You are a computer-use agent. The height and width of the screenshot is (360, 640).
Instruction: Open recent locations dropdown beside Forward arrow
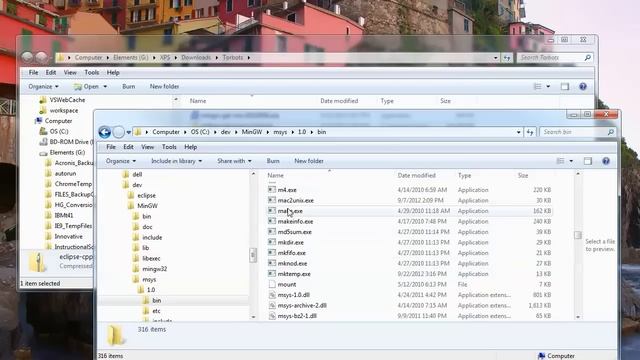click(129, 132)
